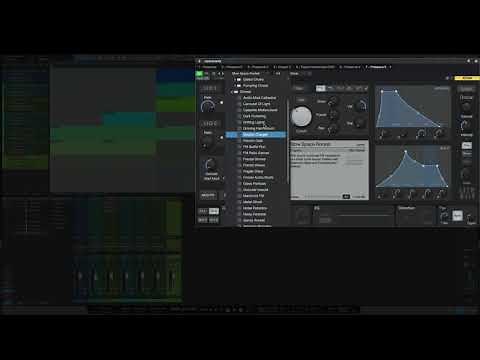Click the small dark button inside the preset info panel
The image size is (480, 360).
pos(346,197)
